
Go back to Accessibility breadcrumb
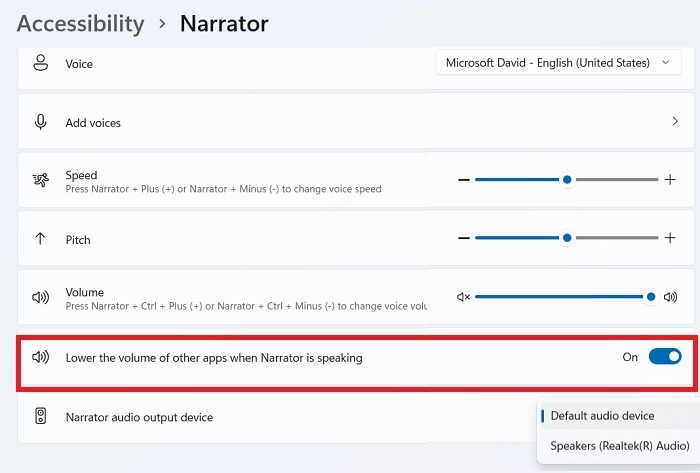point(78,23)
